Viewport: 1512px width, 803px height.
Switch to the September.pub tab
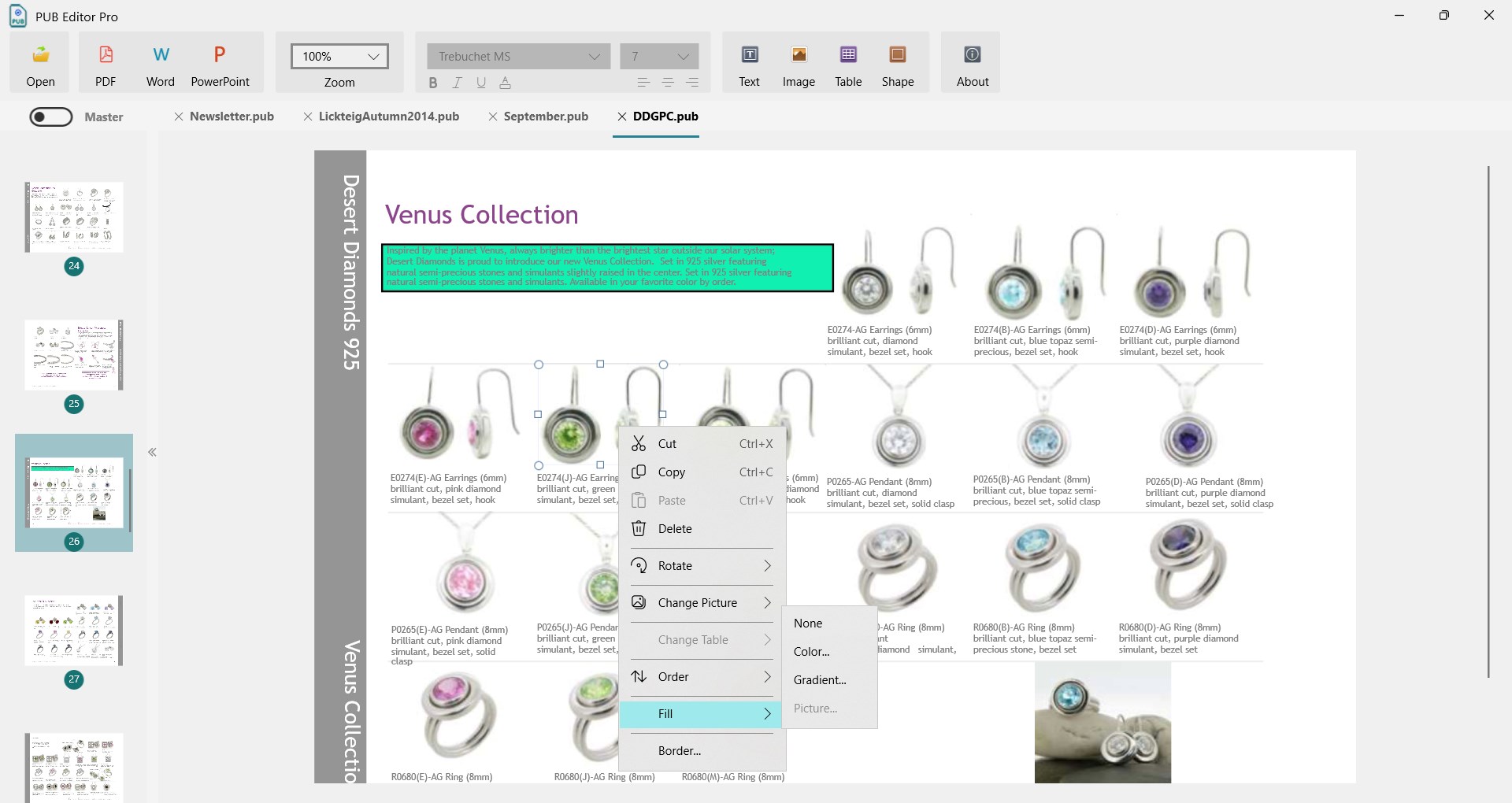(546, 117)
